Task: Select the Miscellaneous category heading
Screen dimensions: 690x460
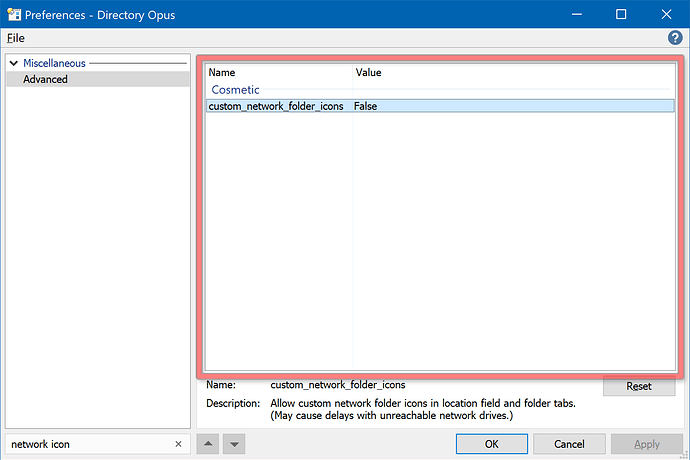Action: pyautogui.click(x=54, y=63)
